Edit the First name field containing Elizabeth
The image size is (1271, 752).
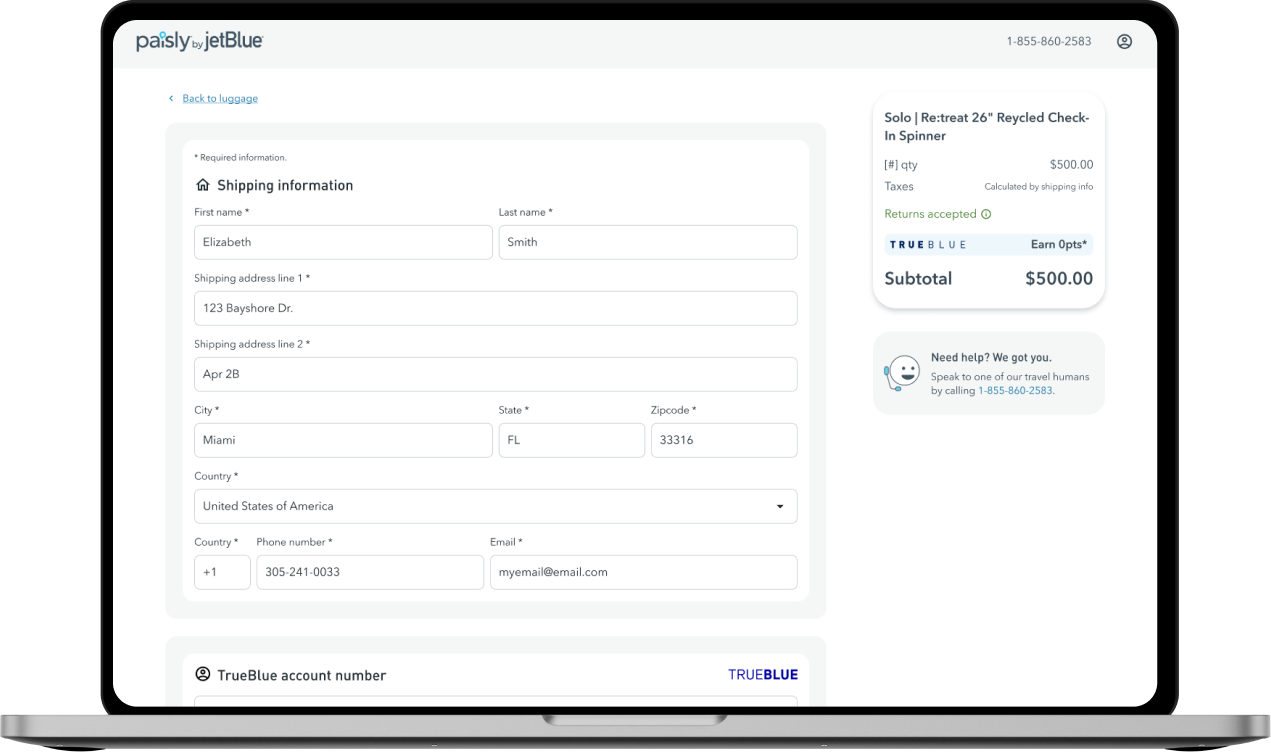(x=343, y=242)
